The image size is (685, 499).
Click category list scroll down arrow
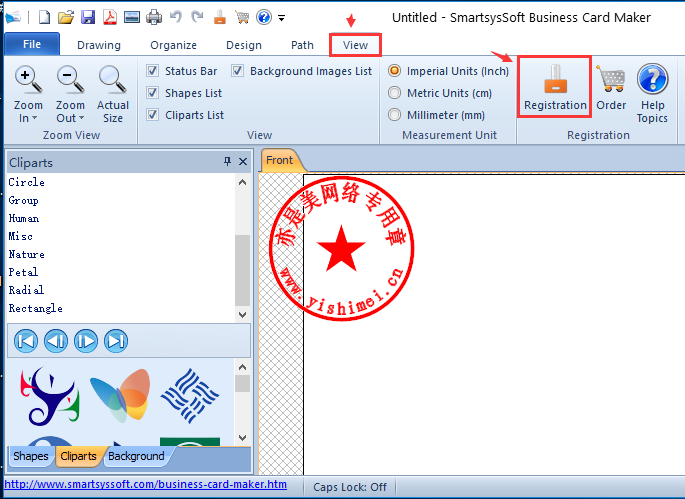(242, 315)
